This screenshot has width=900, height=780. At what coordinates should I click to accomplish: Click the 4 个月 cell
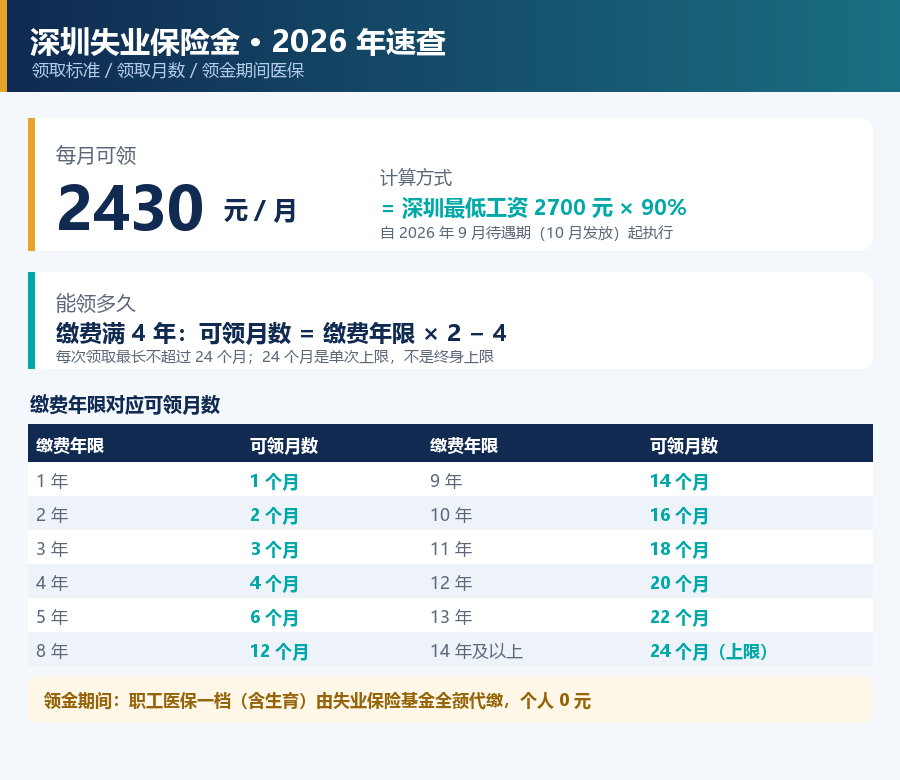tap(274, 583)
